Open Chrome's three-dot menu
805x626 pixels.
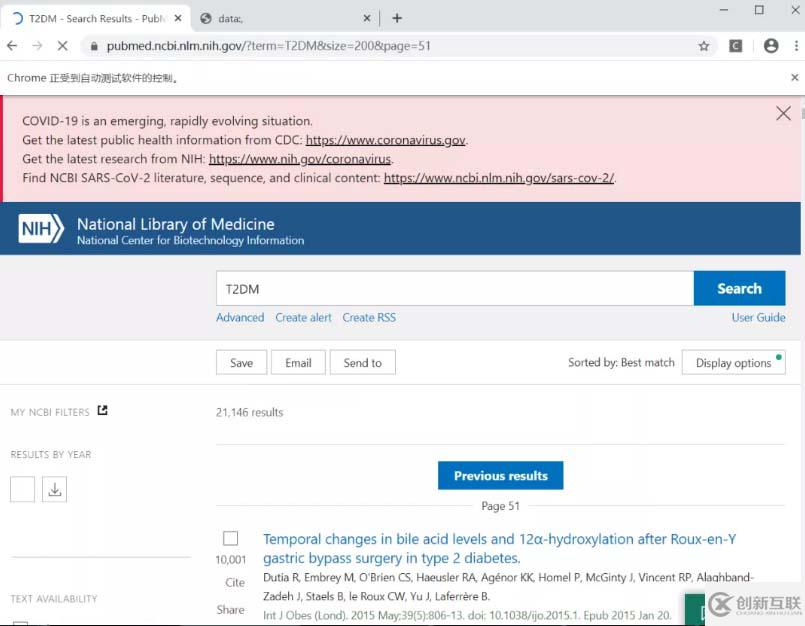(x=797, y=45)
